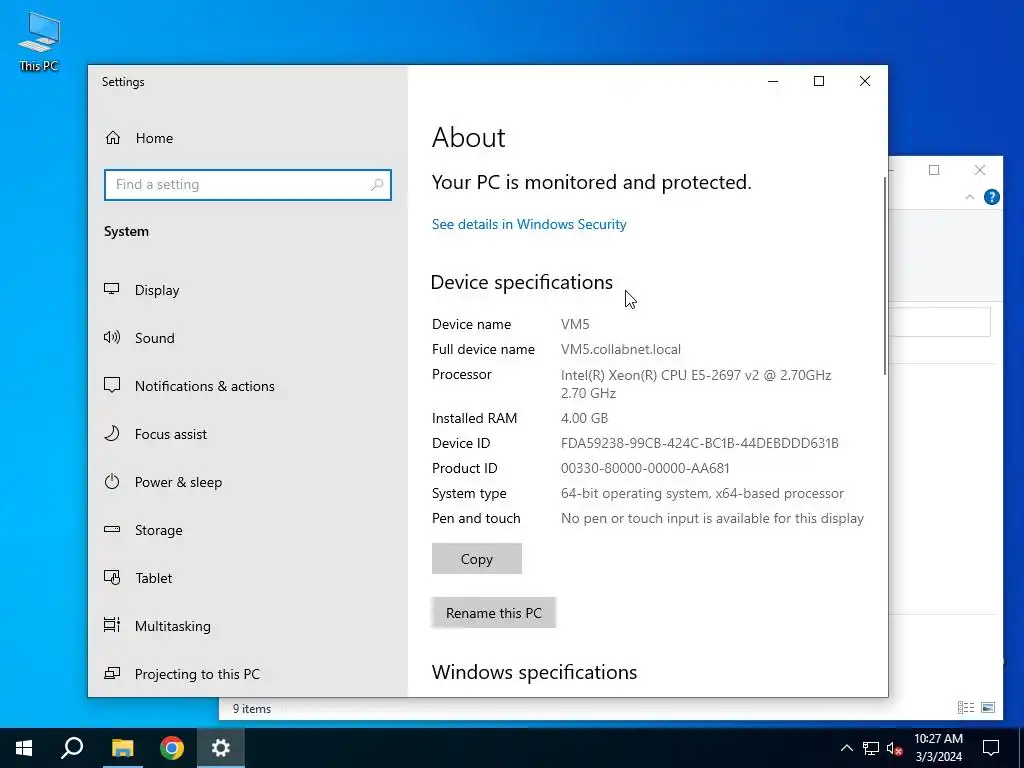The height and width of the screenshot is (768, 1024).
Task: Click Rename this PC button
Action: 494,613
